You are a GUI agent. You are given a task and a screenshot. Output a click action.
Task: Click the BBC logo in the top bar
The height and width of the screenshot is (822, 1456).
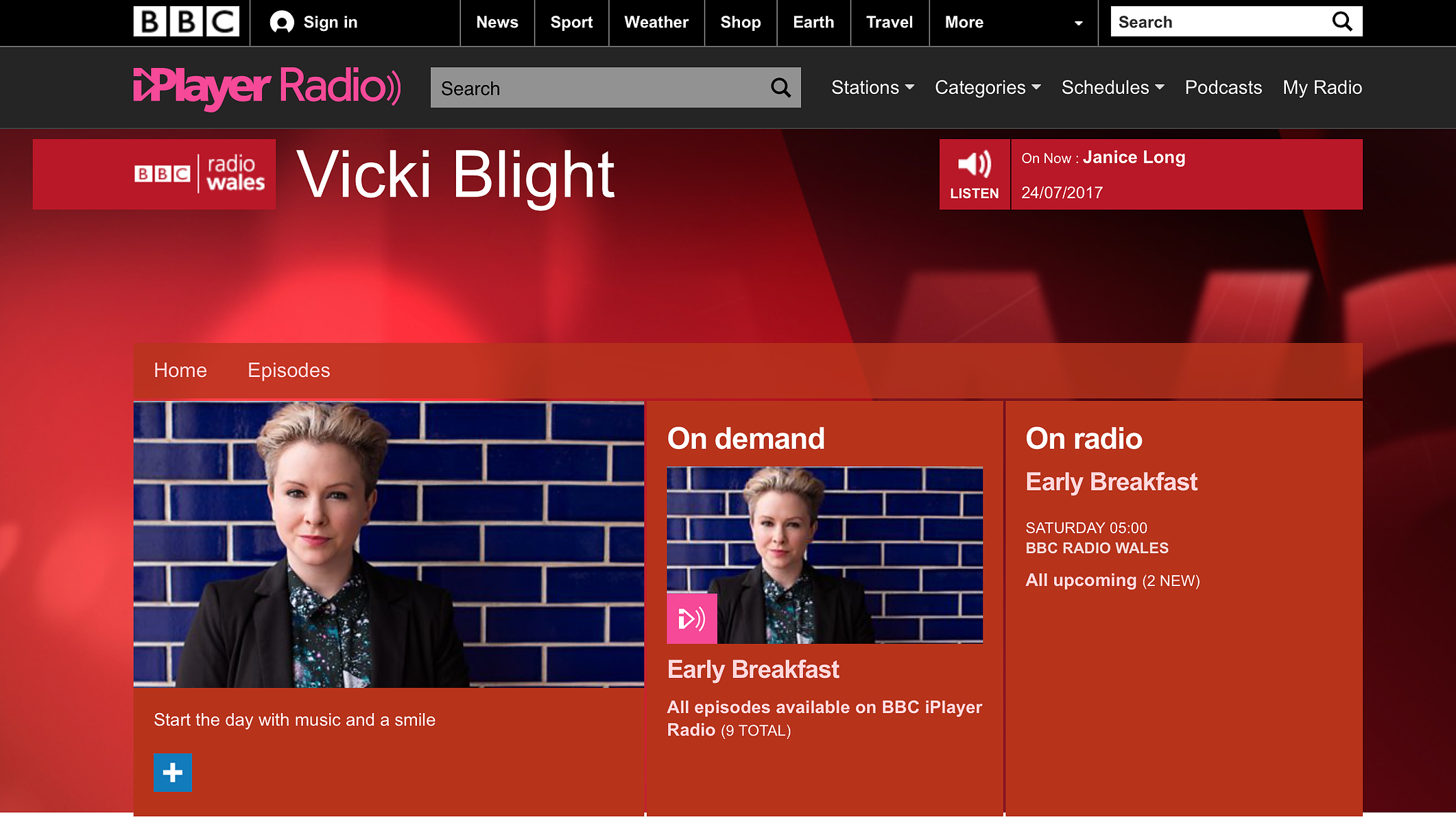pyautogui.click(x=186, y=22)
